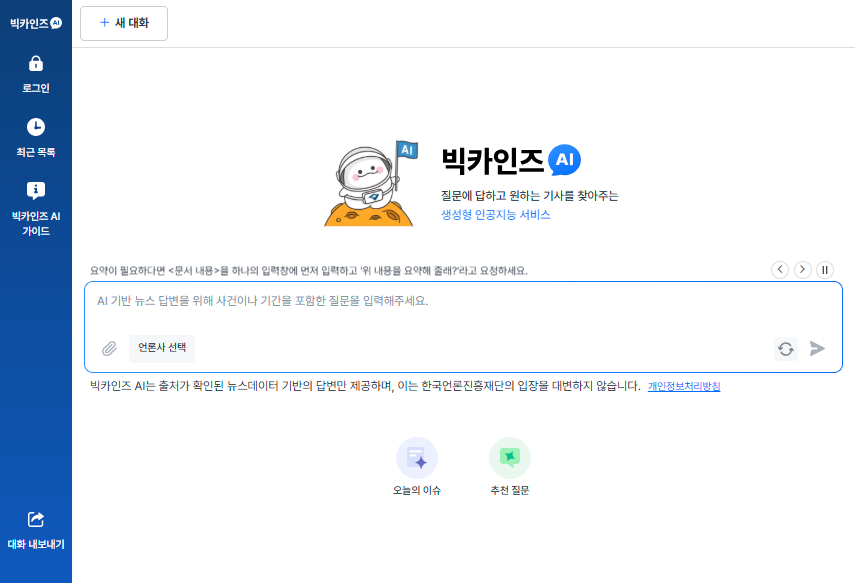Viewport: 855px width, 583px height.
Task: Click 대화 내보내기 export icon
Action: click(x=36, y=519)
